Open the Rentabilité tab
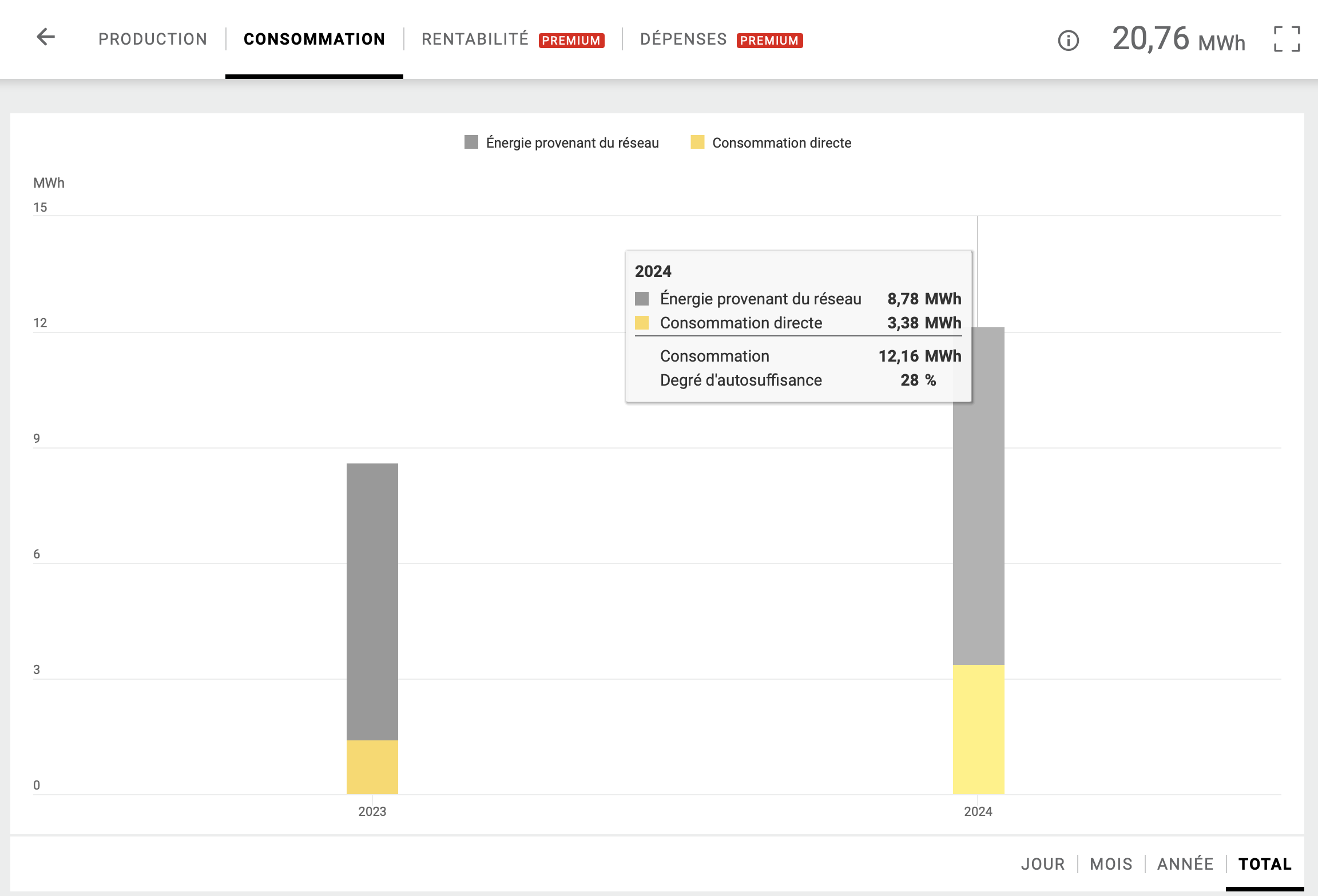1318x896 pixels. (475, 39)
